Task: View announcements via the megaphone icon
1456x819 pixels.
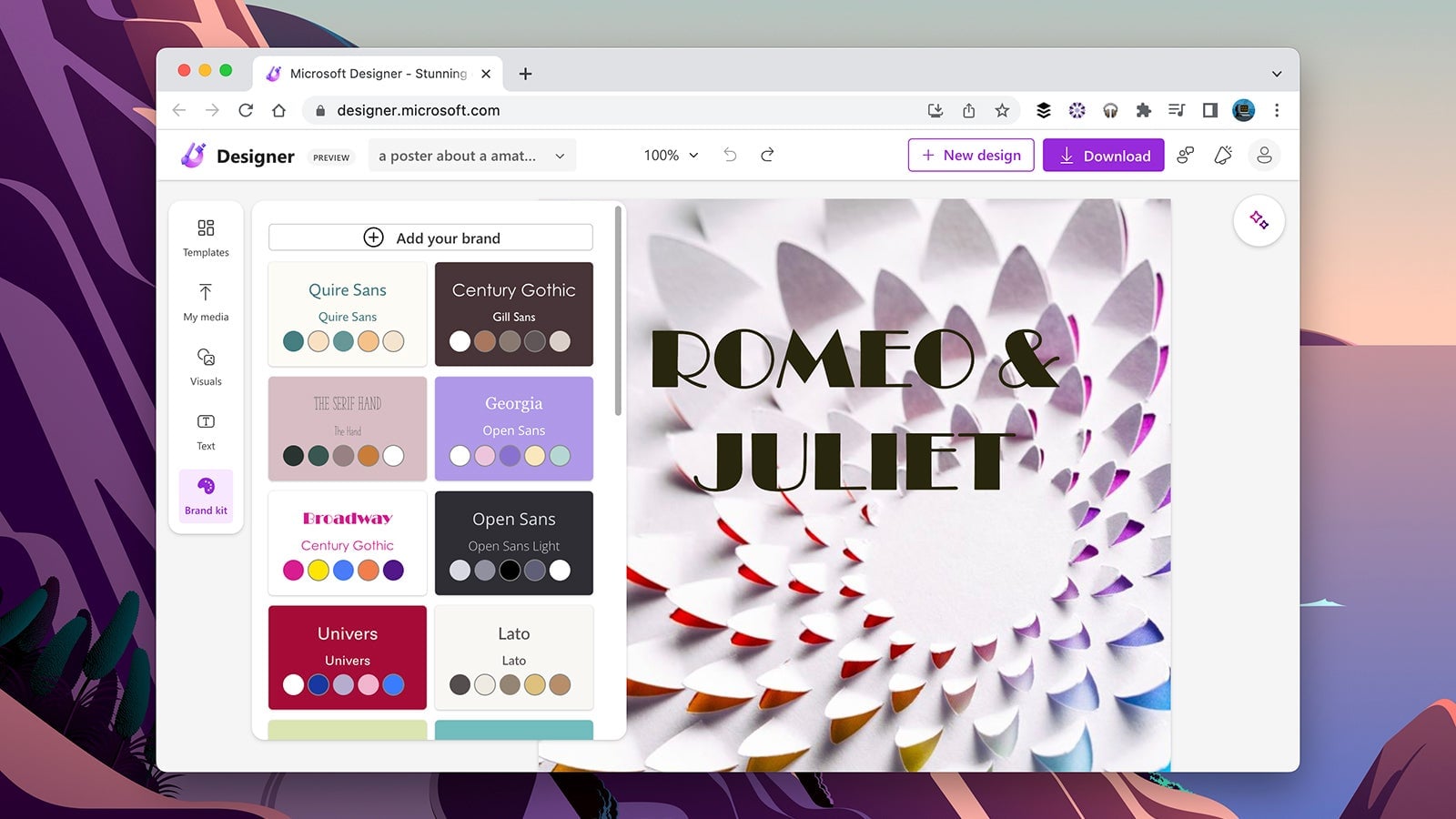Action: point(1223,155)
